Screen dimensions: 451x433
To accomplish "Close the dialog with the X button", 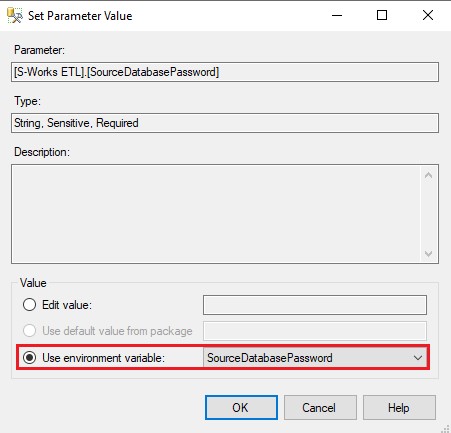I will (428, 15).
